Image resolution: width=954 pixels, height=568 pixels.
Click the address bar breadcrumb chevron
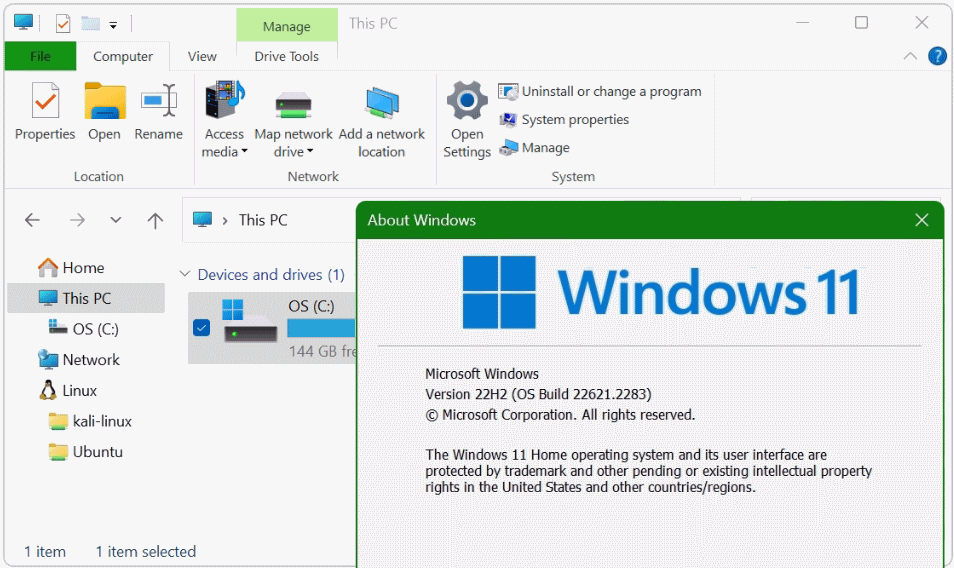225,220
